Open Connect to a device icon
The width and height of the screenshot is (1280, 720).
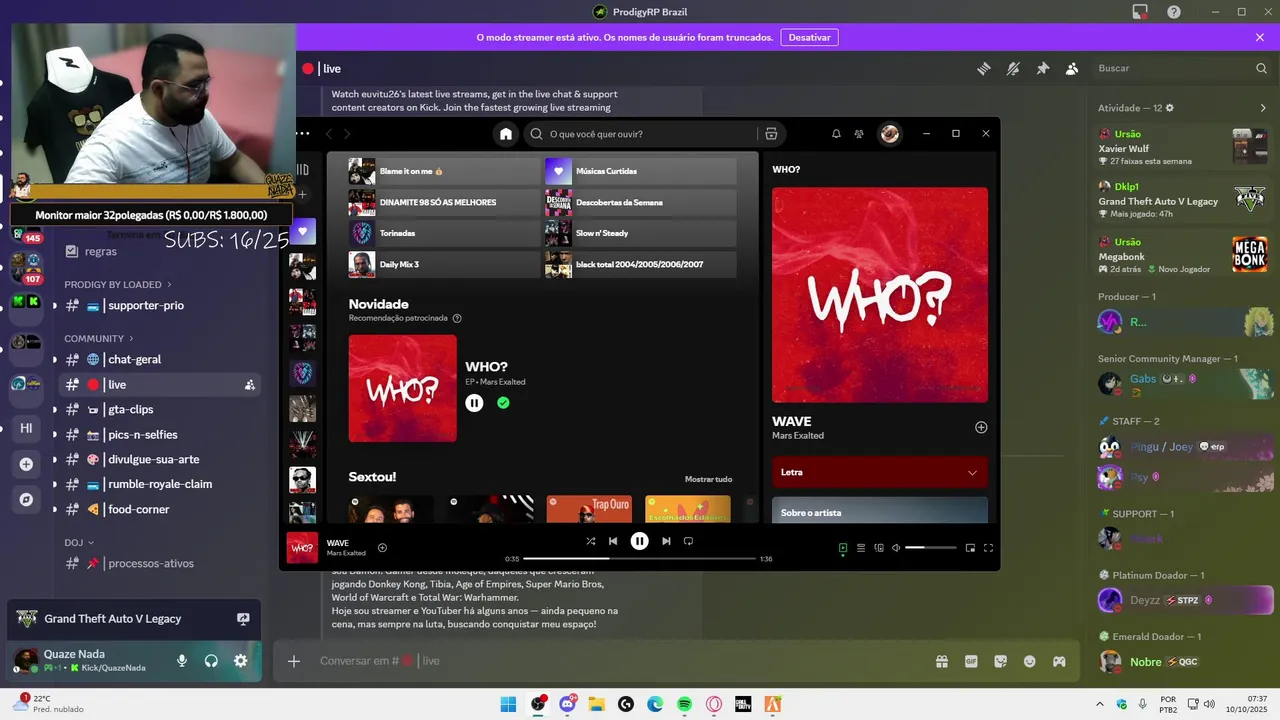tap(879, 548)
